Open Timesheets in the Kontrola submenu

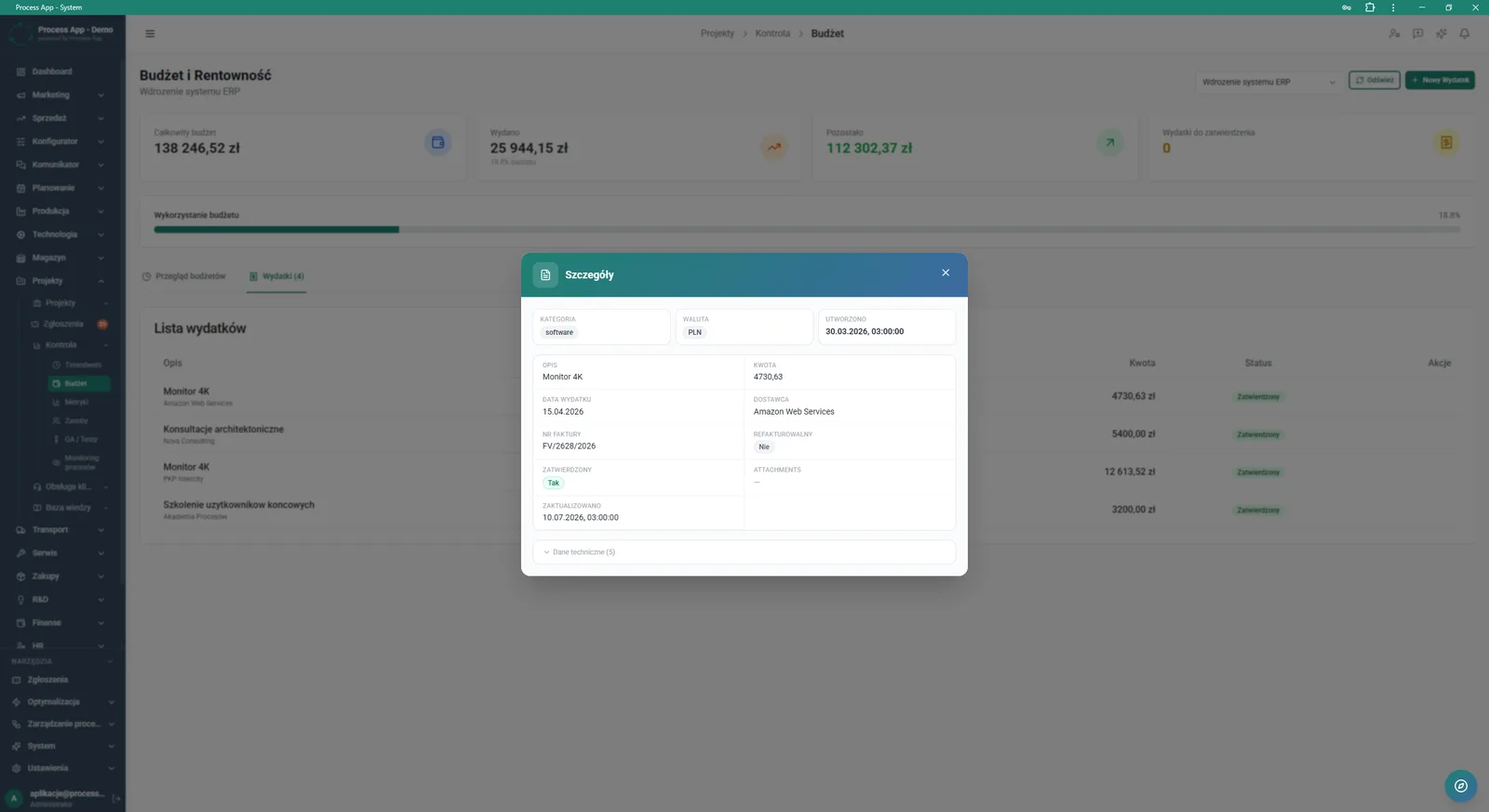78,365
